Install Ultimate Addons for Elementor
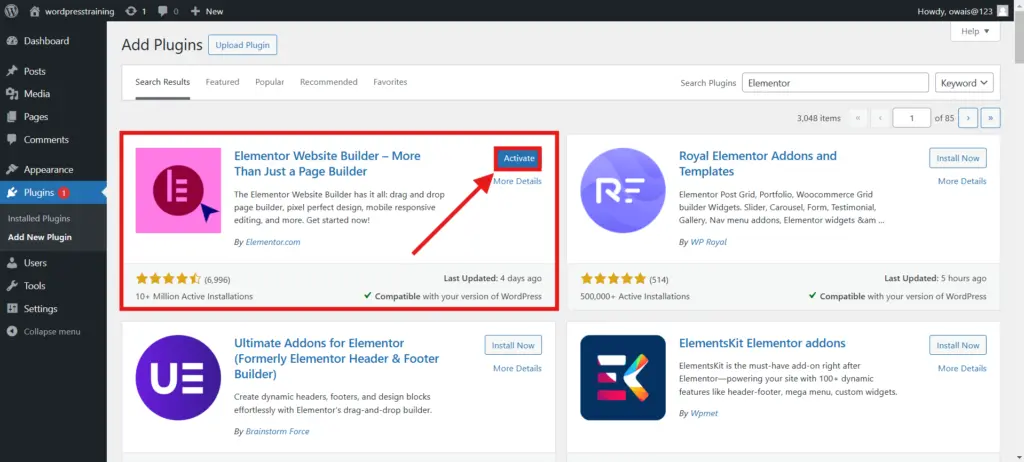 point(513,345)
